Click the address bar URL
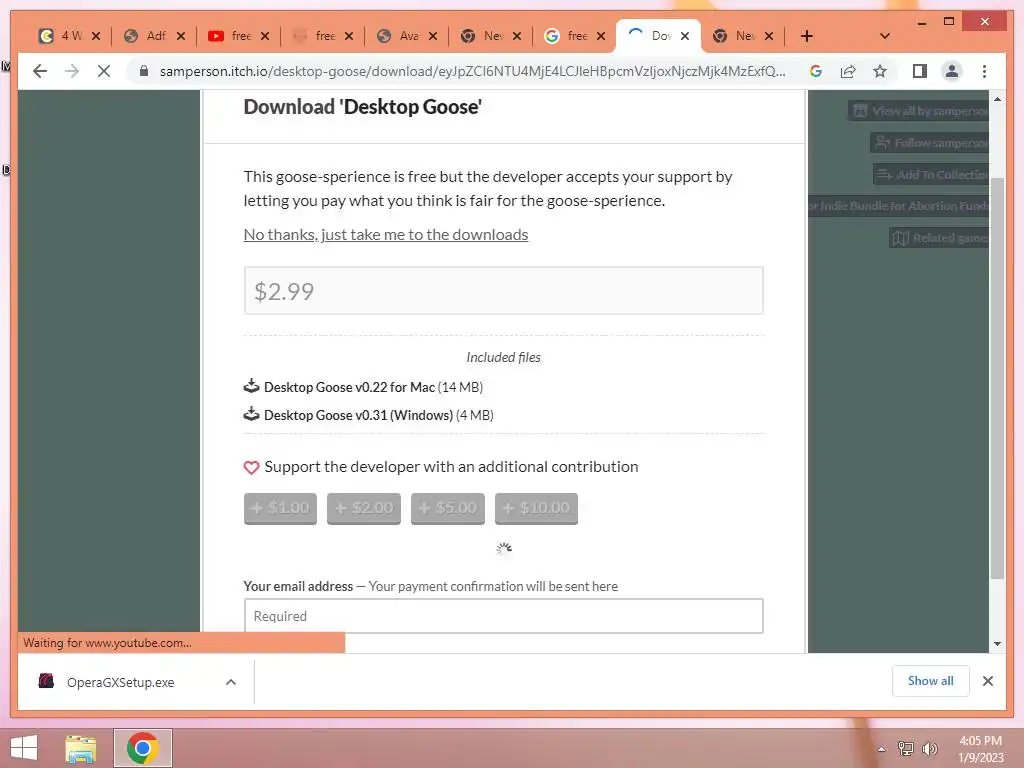 (x=472, y=71)
